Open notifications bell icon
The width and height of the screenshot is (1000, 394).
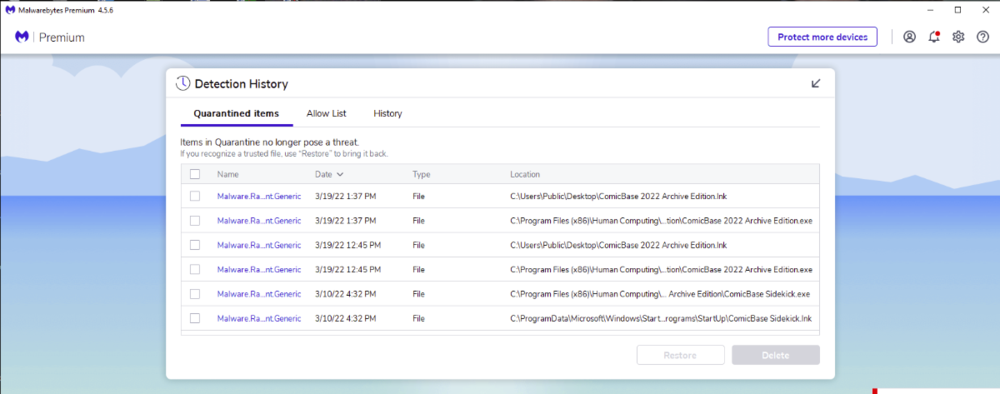point(934,37)
